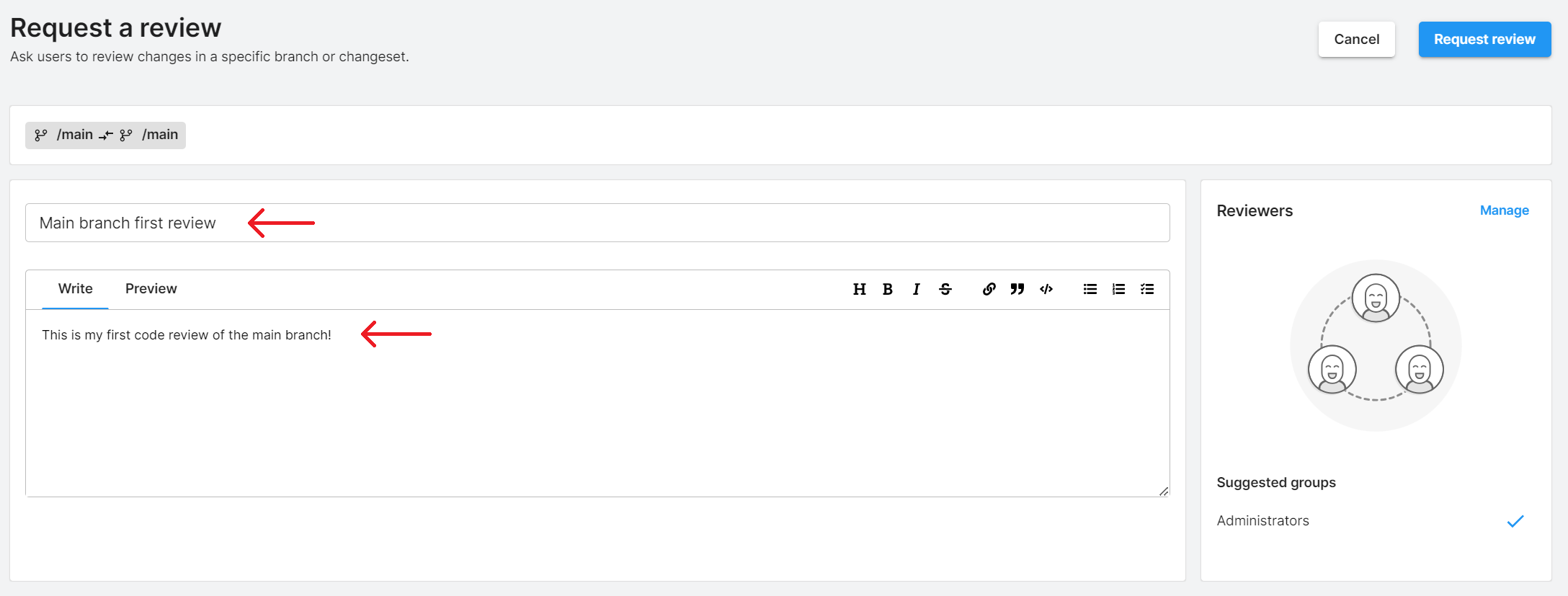Switch to the Preview tab

pyautogui.click(x=151, y=289)
